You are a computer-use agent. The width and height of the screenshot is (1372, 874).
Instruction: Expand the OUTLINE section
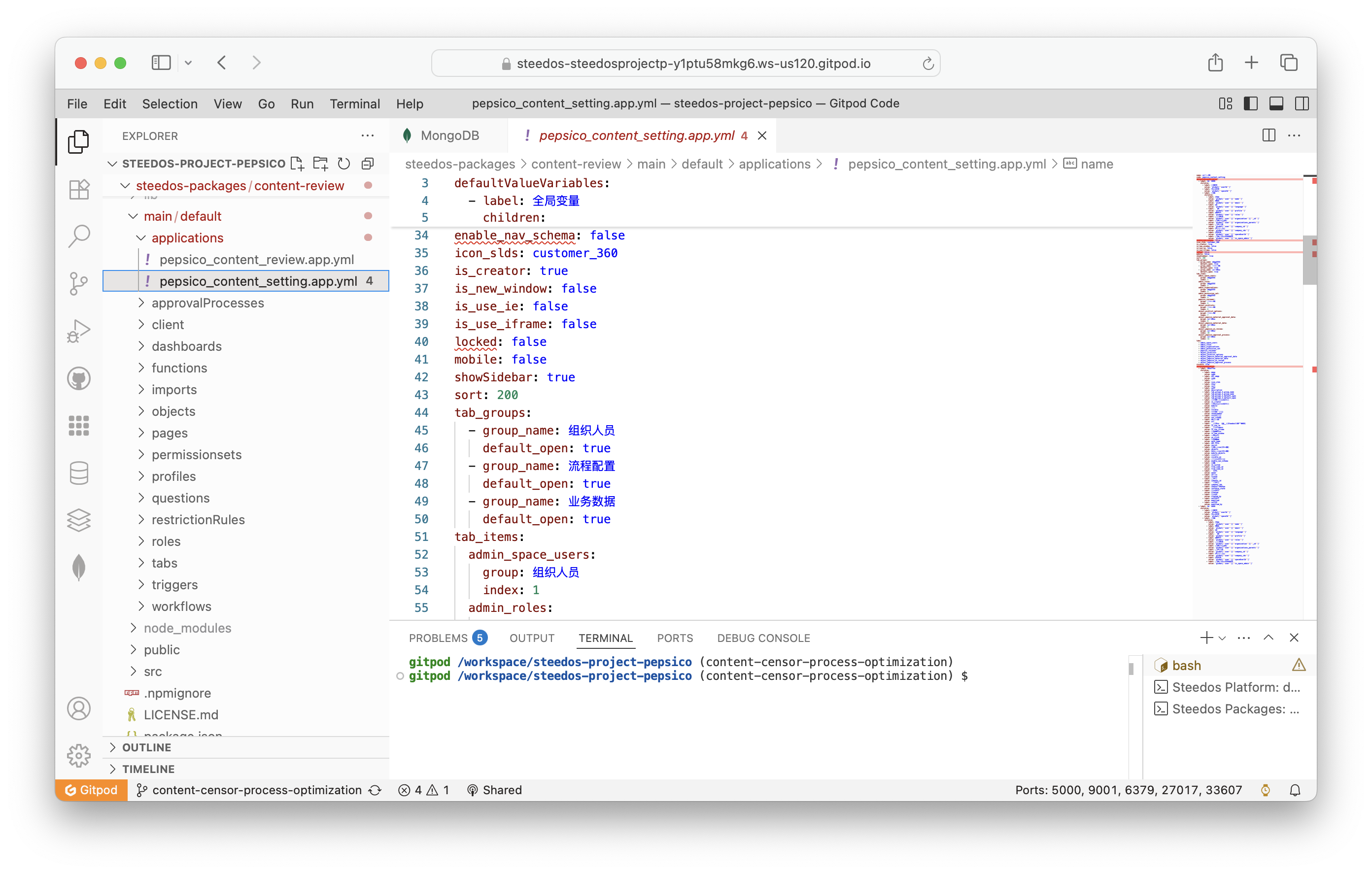click(x=112, y=747)
